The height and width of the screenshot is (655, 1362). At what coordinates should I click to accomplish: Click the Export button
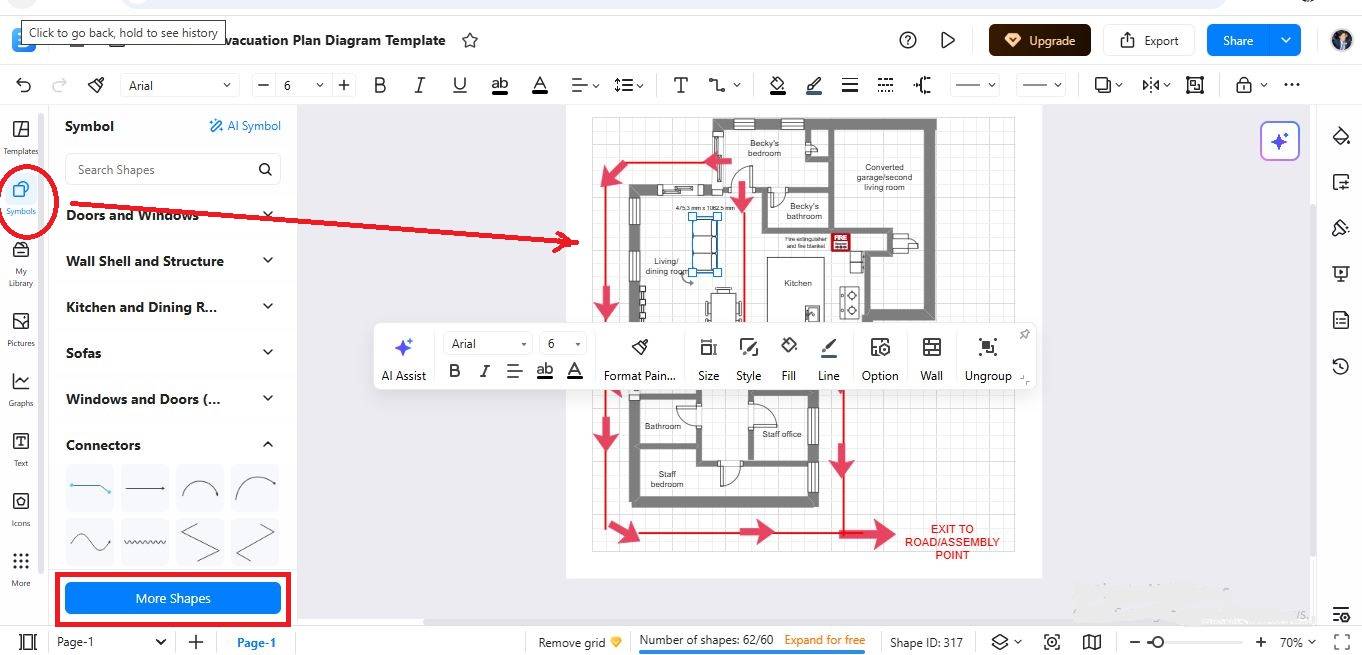pyautogui.click(x=1149, y=40)
